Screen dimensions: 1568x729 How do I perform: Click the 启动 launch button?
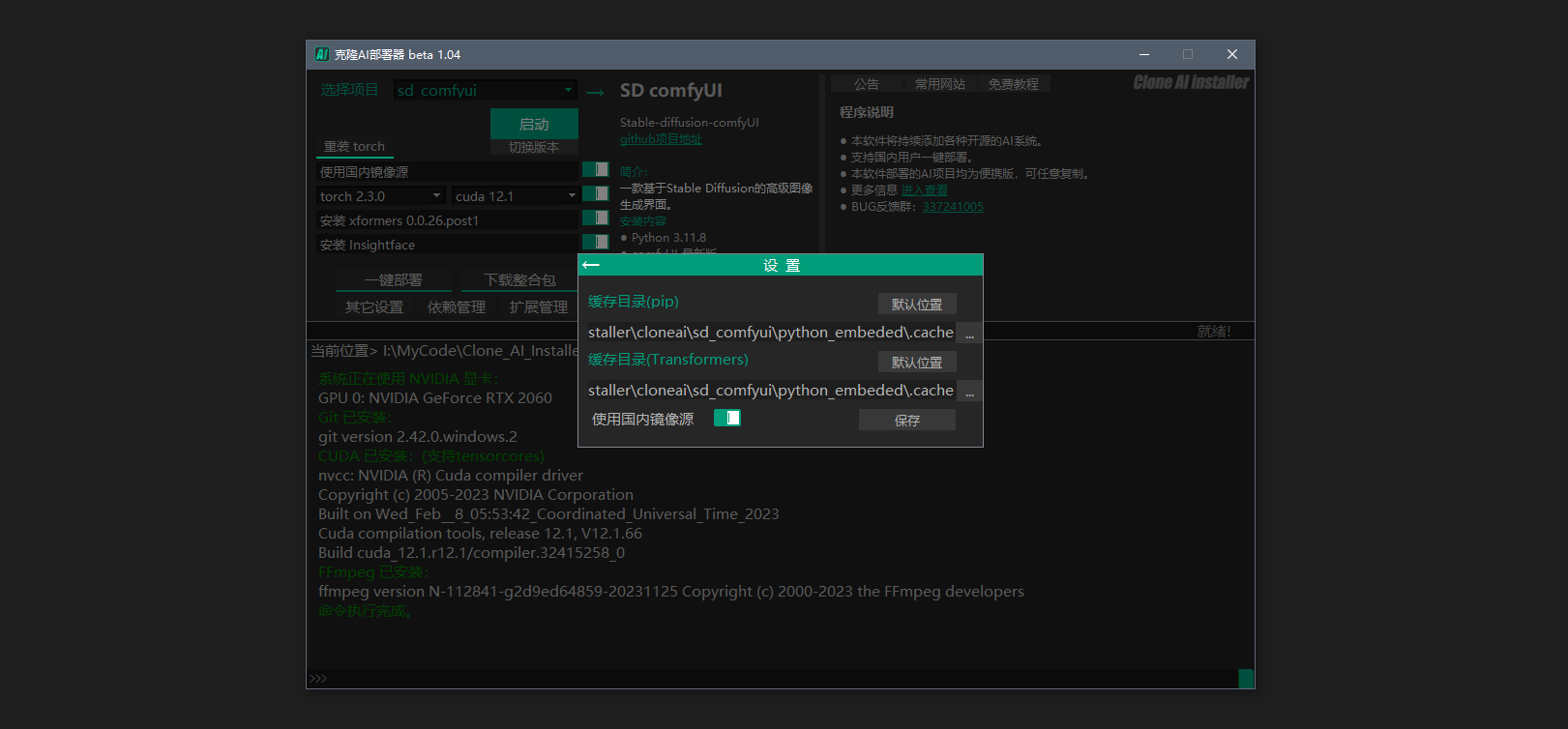(534, 124)
